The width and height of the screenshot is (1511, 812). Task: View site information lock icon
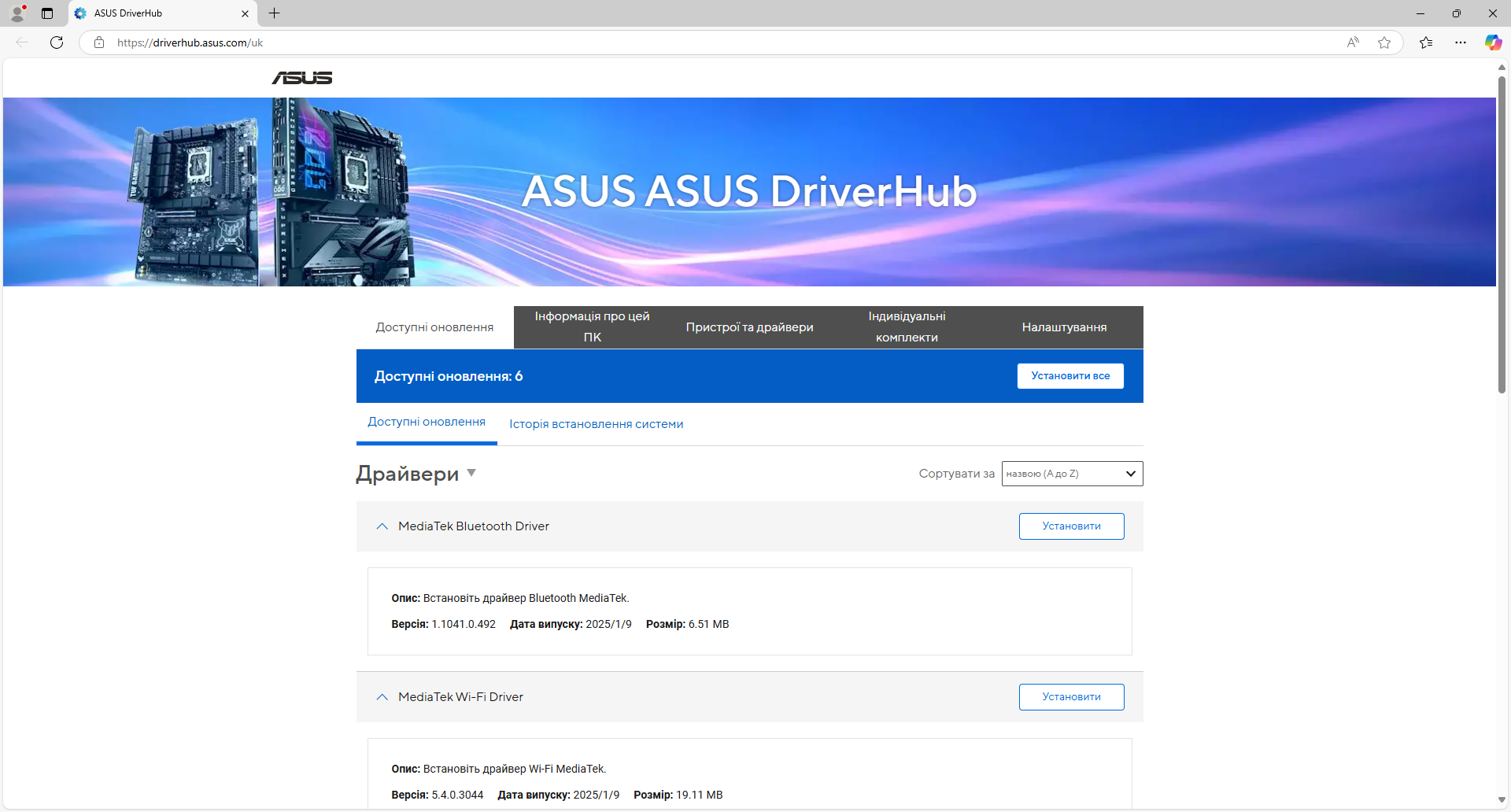point(99,42)
